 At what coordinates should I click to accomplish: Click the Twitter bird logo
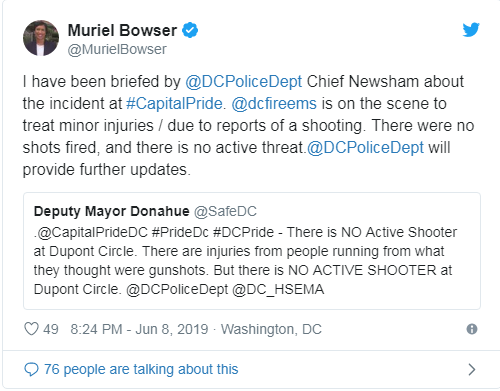coord(471,30)
